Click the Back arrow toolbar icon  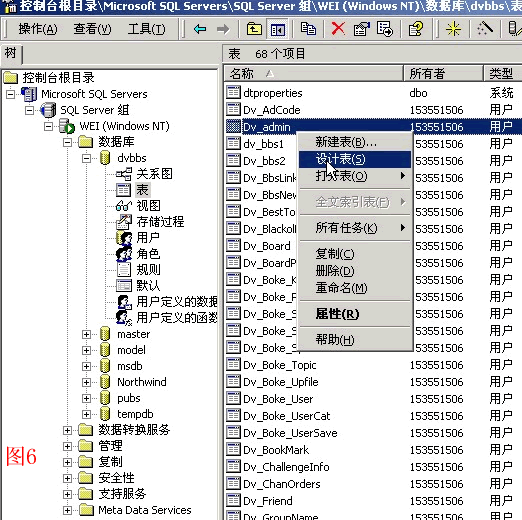click(200, 29)
